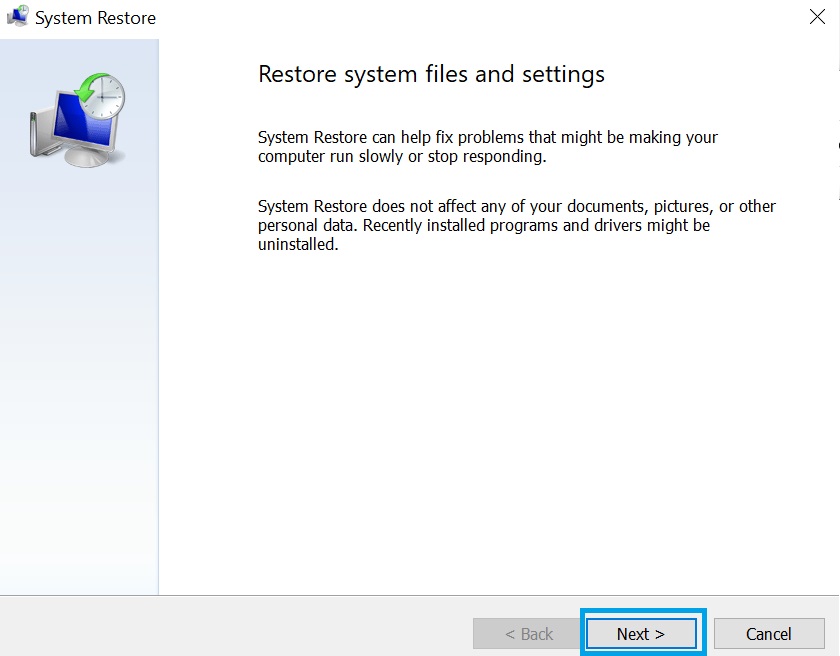Click the monitor stand in the restore graphic
This screenshot has width=840, height=656.
pos(87,157)
